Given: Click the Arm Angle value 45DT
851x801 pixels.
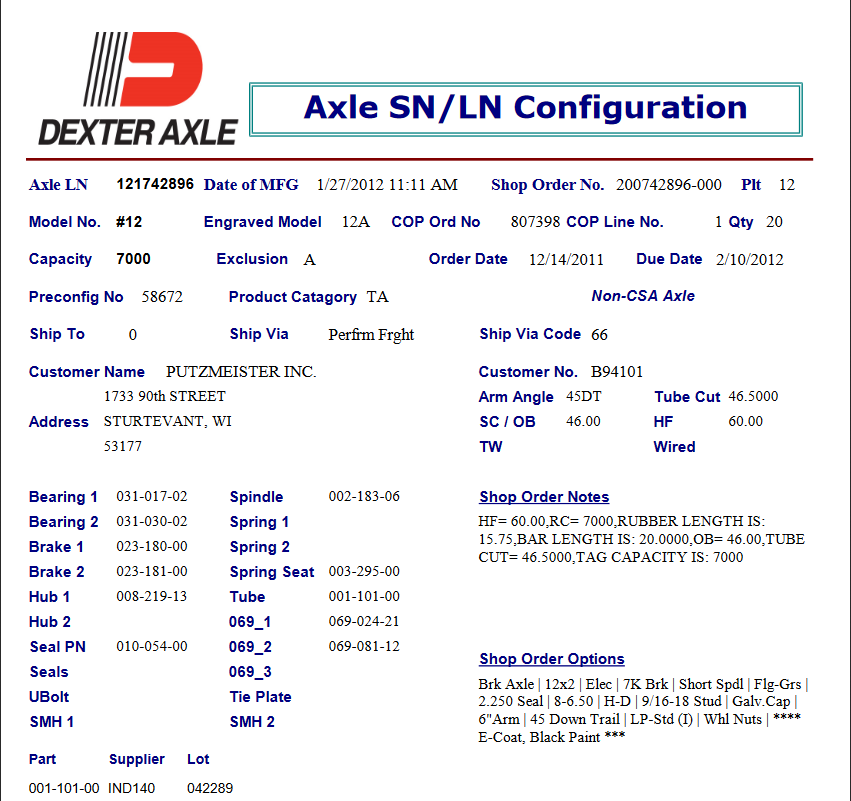Looking at the screenshot, I should 584,397.
